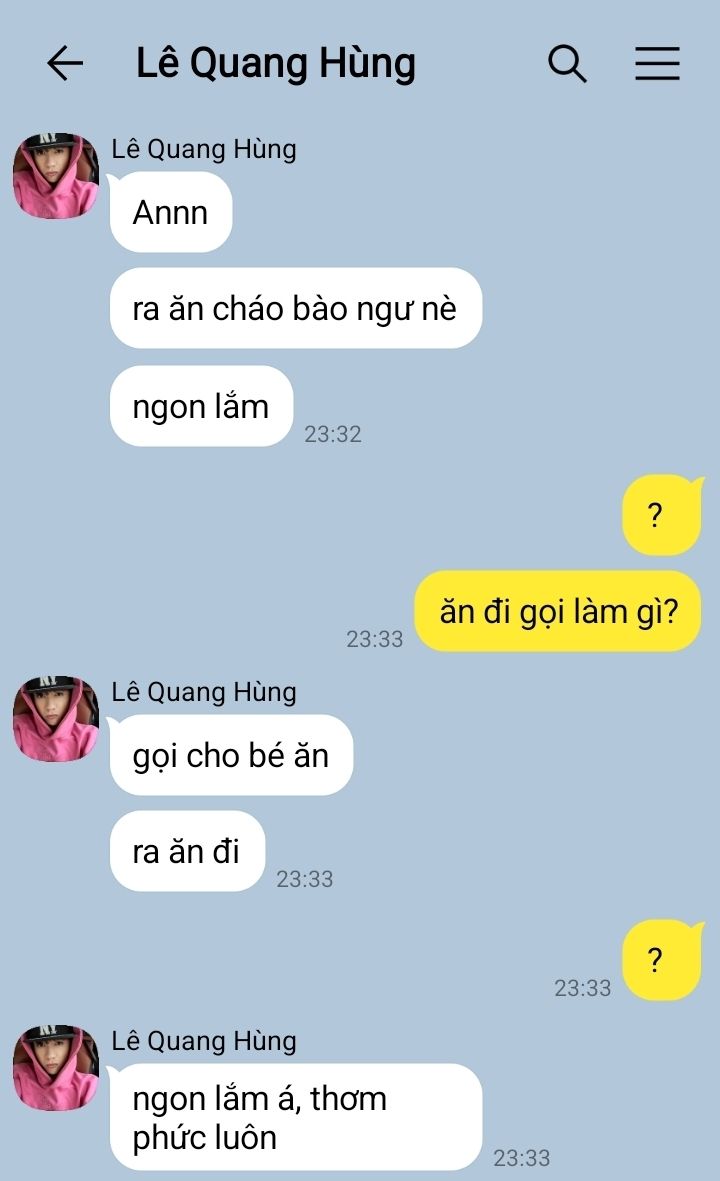Select the "ngon lắm á, thơm phức luôn" message
This screenshot has height=1181, width=720.
tap(295, 1117)
